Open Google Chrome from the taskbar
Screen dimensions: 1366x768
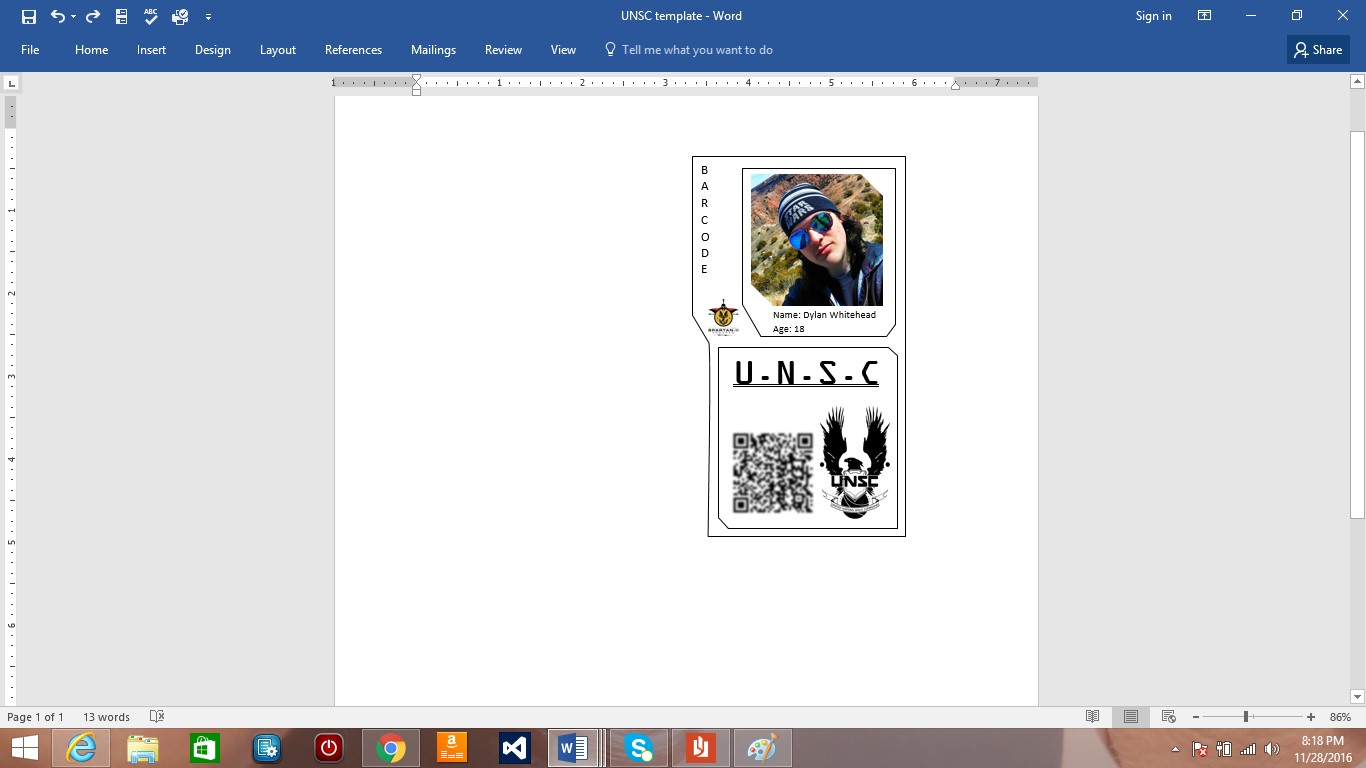point(391,748)
